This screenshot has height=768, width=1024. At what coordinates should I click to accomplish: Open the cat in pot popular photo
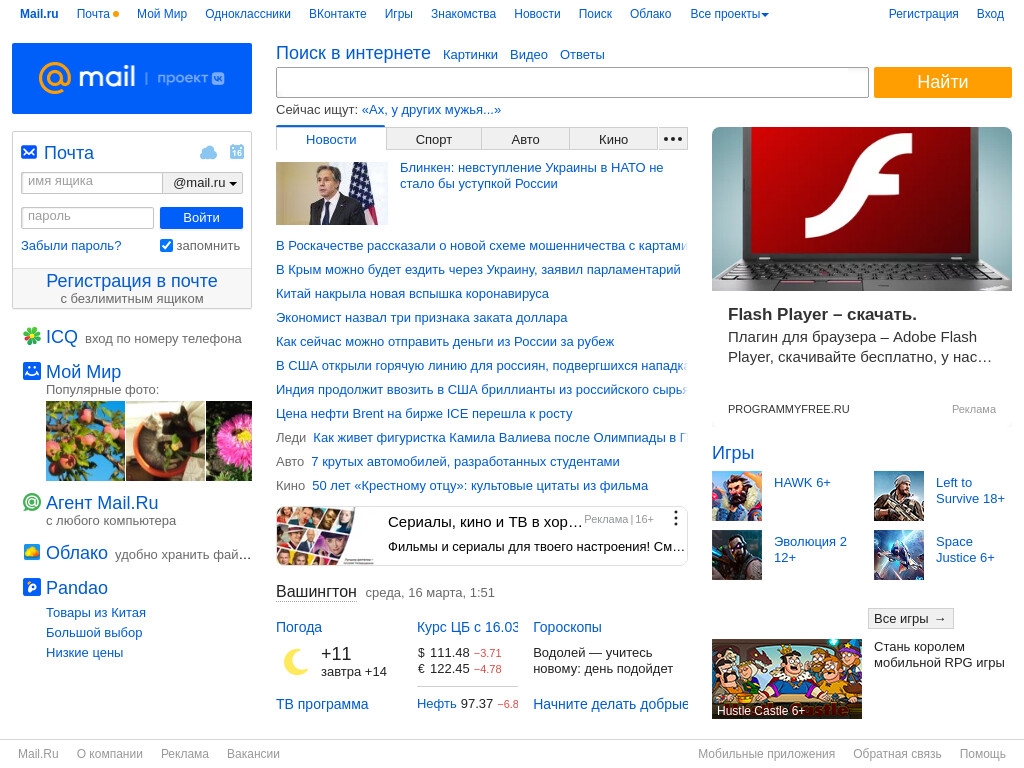tap(165, 441)
